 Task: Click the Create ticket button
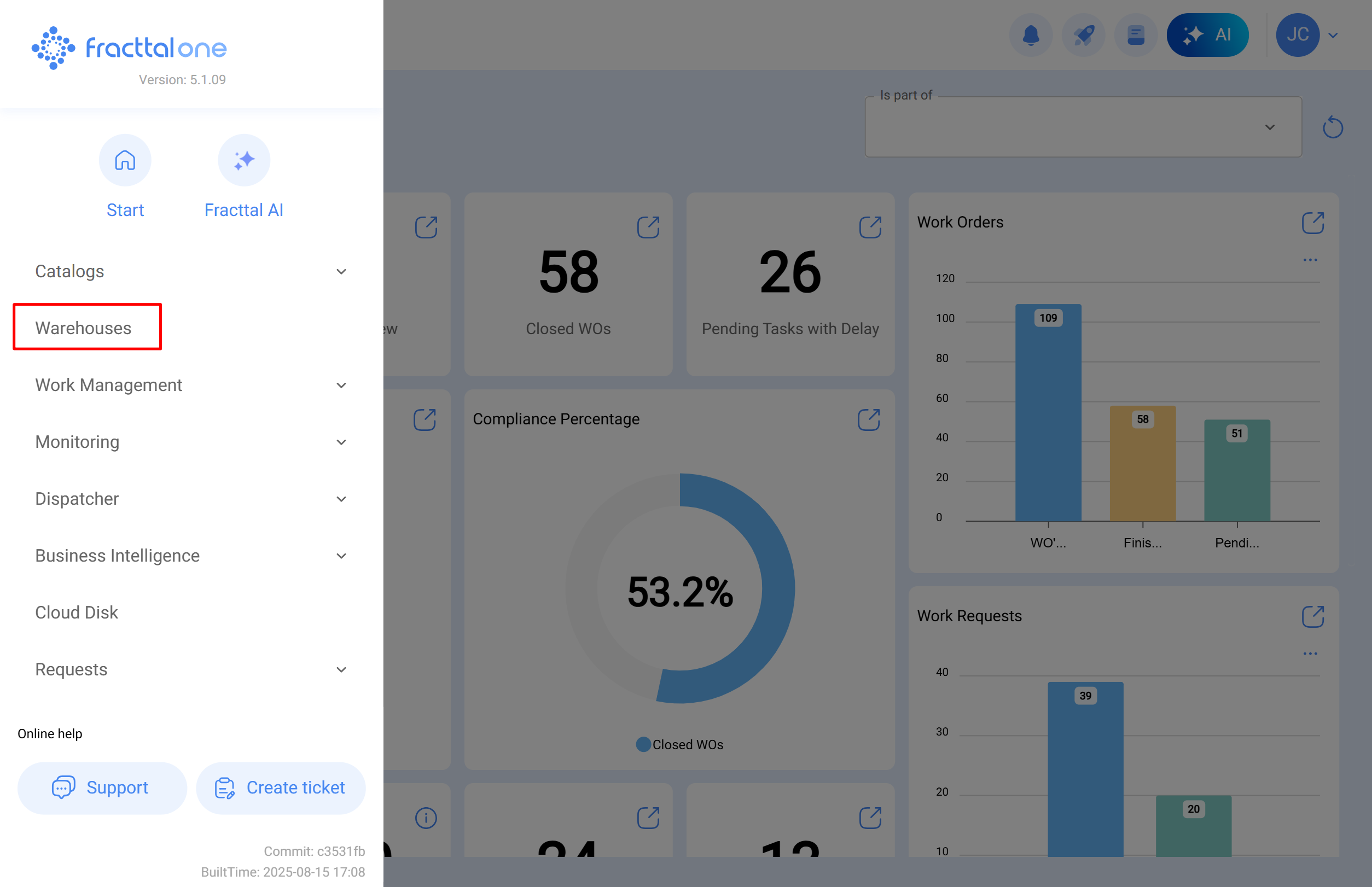tap(281, 787)
